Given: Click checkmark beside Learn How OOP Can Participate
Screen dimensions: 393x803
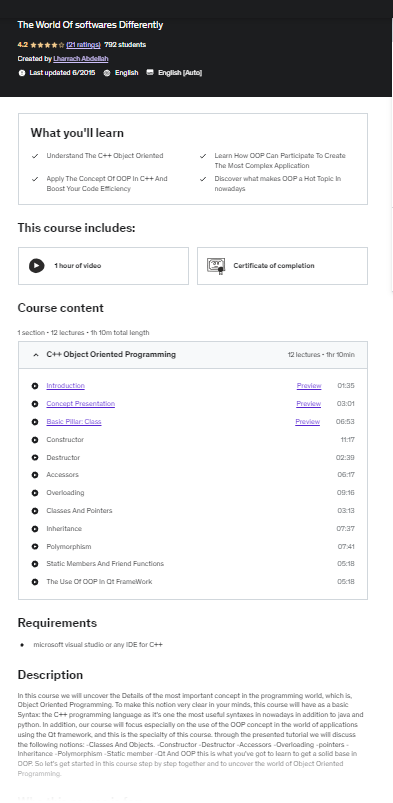Looking at the screenshot, I should [203, 156].
